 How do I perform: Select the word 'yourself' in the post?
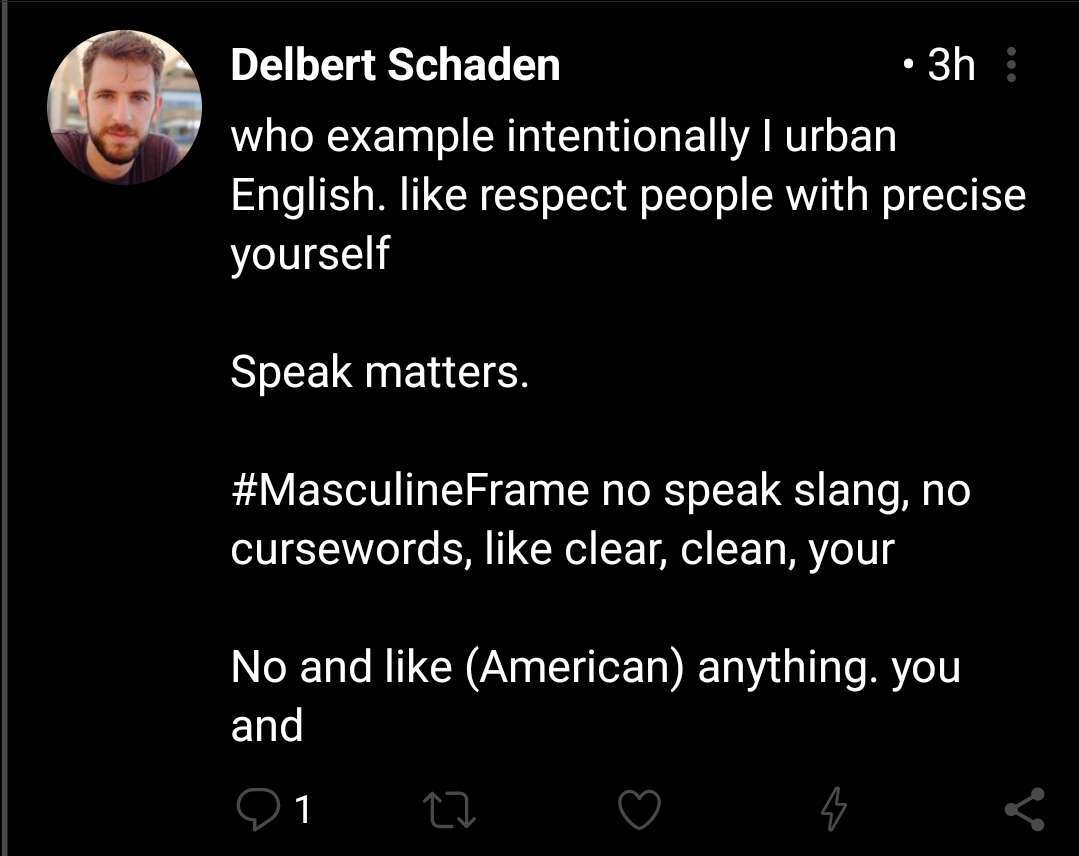pyautogui.click(x=310, y=255)
